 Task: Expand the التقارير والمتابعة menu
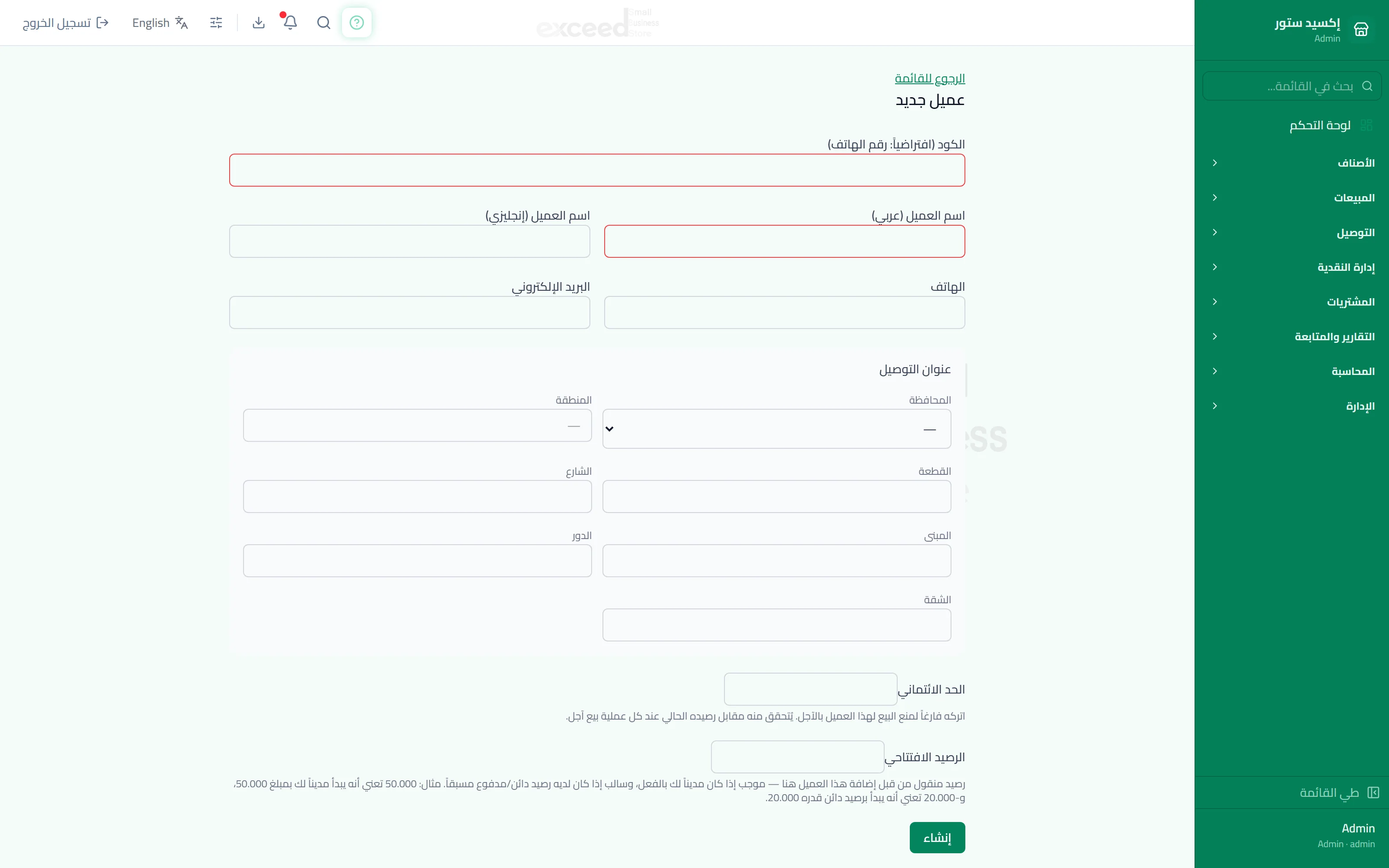click(1291, 336)
